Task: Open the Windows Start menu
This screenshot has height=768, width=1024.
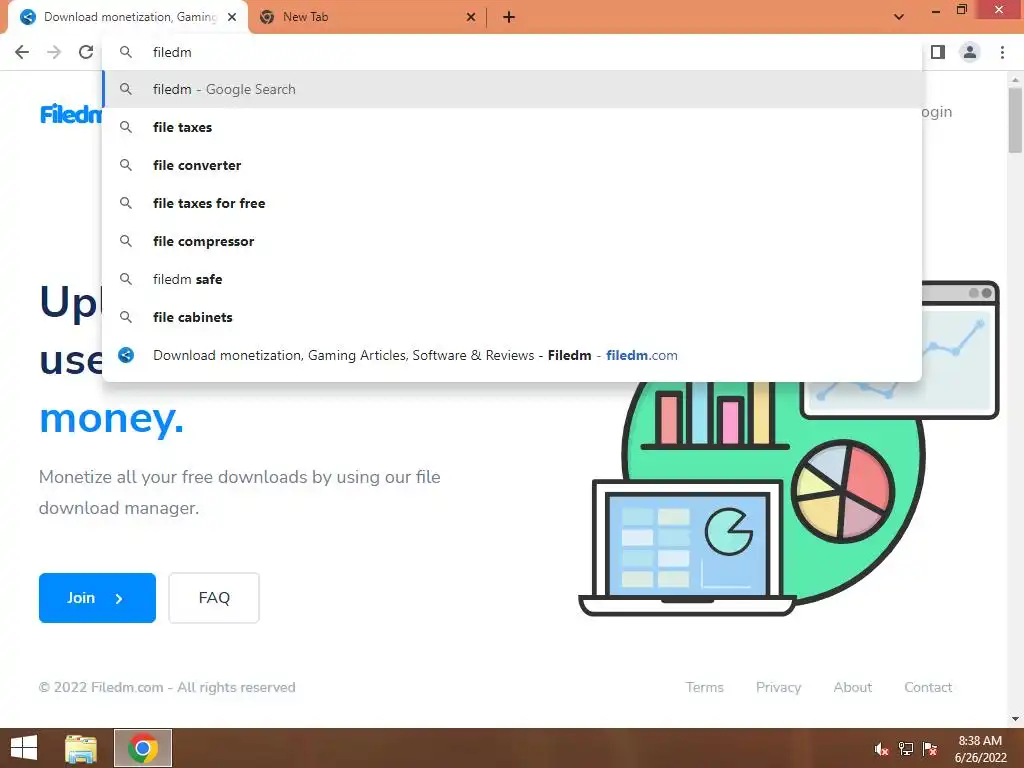Action: [x=24, y=748]
